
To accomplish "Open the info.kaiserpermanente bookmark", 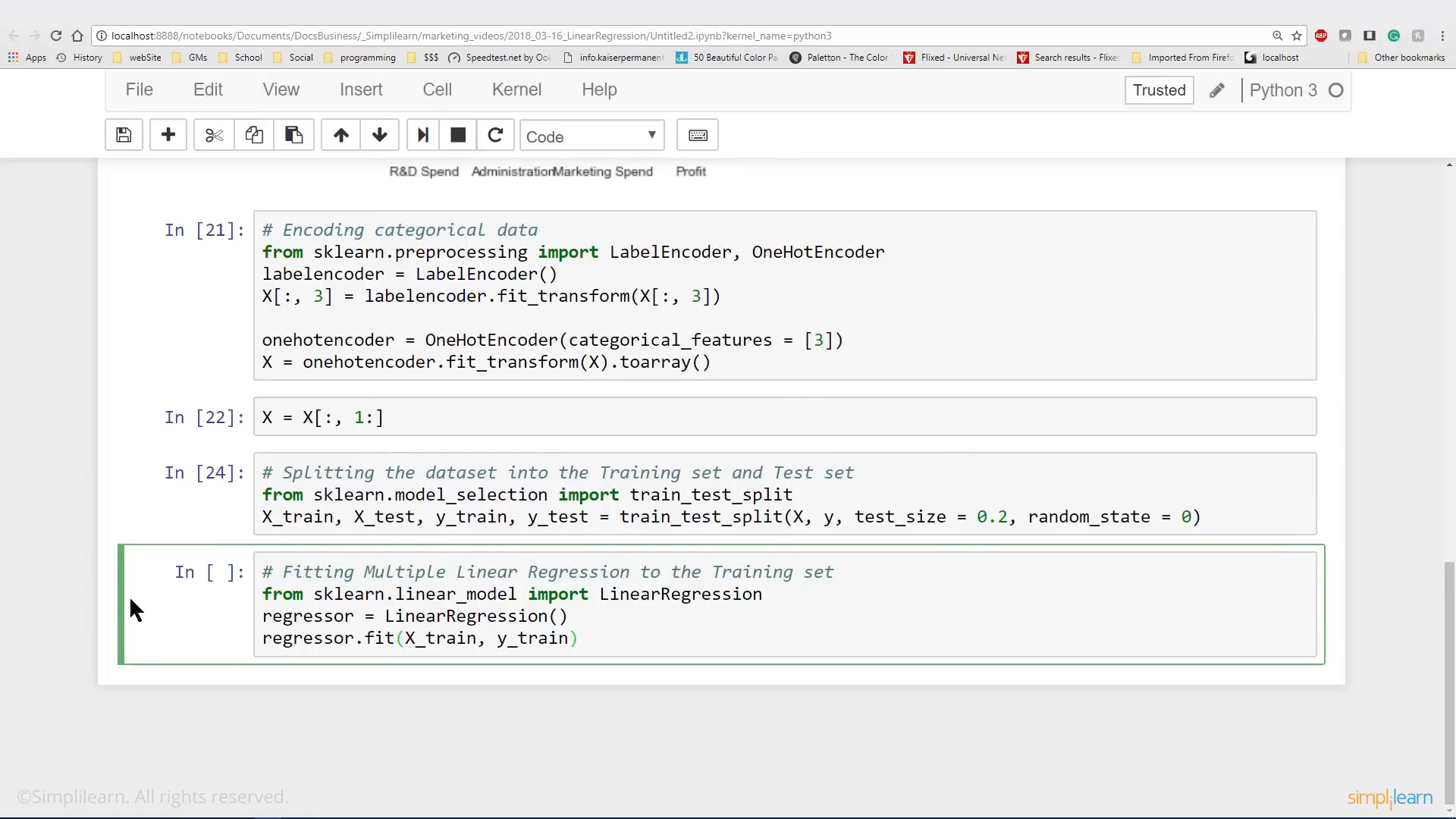I will pyautogui.click(x=614, y=58).
